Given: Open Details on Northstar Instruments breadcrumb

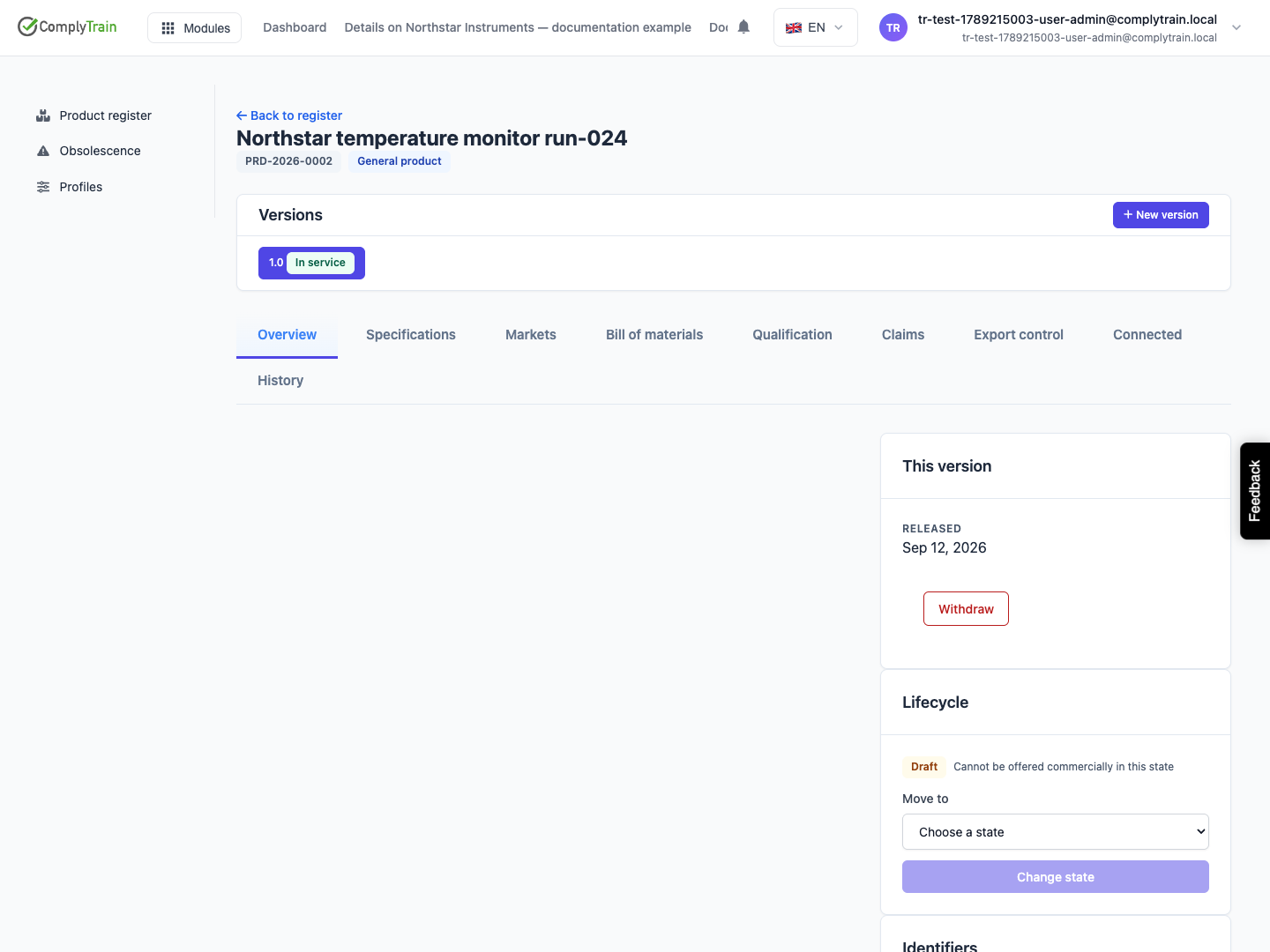Looking at the screenshot, I should click(518, 27).
